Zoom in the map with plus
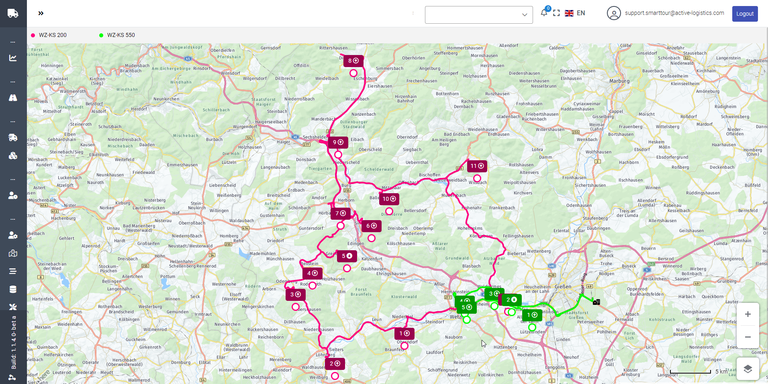This screenshot has width=768, height=384. (747, 314)
